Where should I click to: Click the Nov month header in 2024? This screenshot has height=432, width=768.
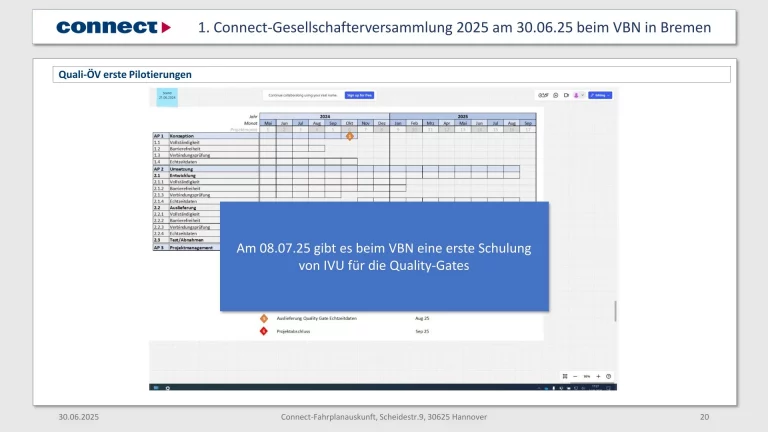coord(365,123)
